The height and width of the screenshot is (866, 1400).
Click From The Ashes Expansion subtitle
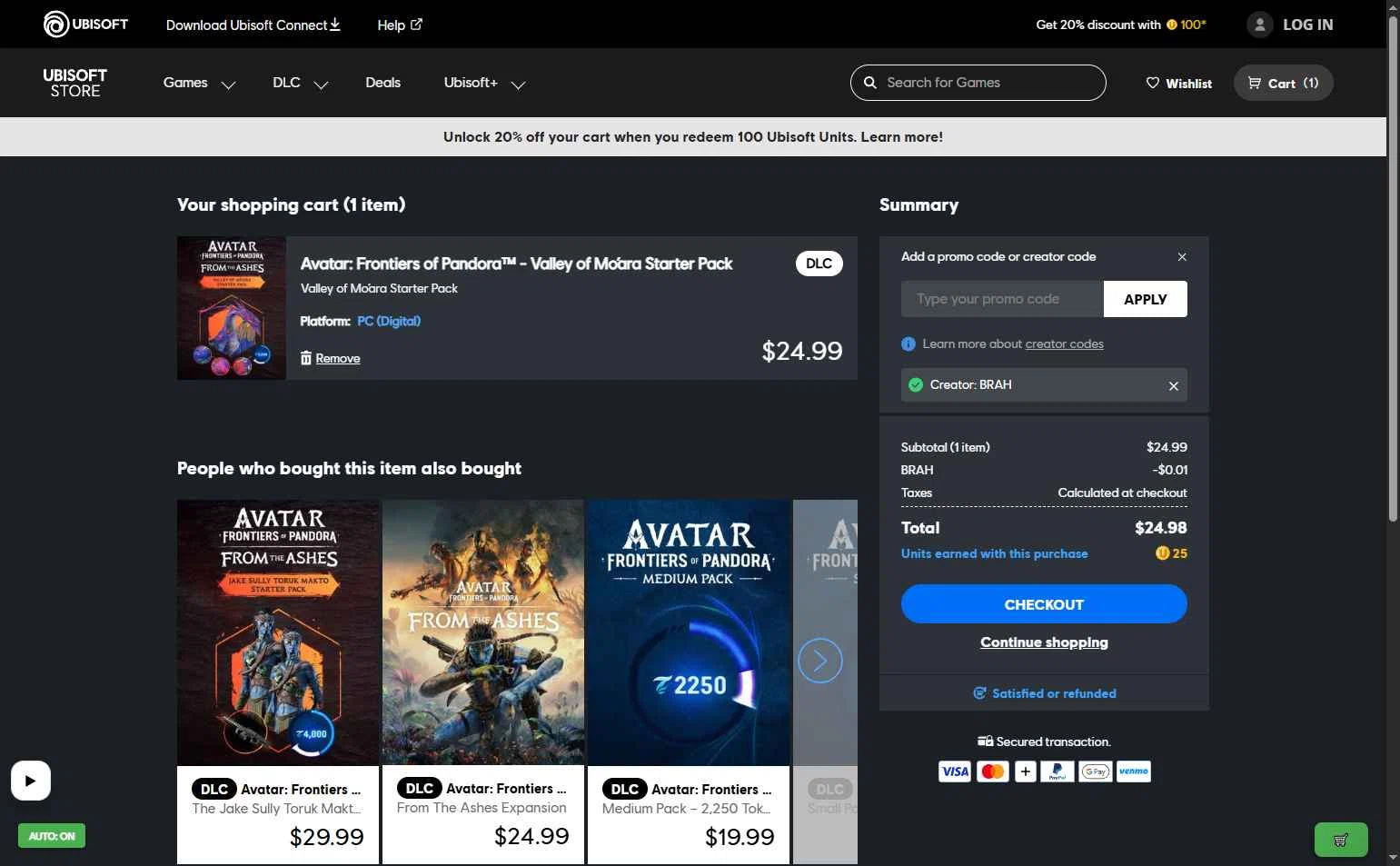coord(482,808)
